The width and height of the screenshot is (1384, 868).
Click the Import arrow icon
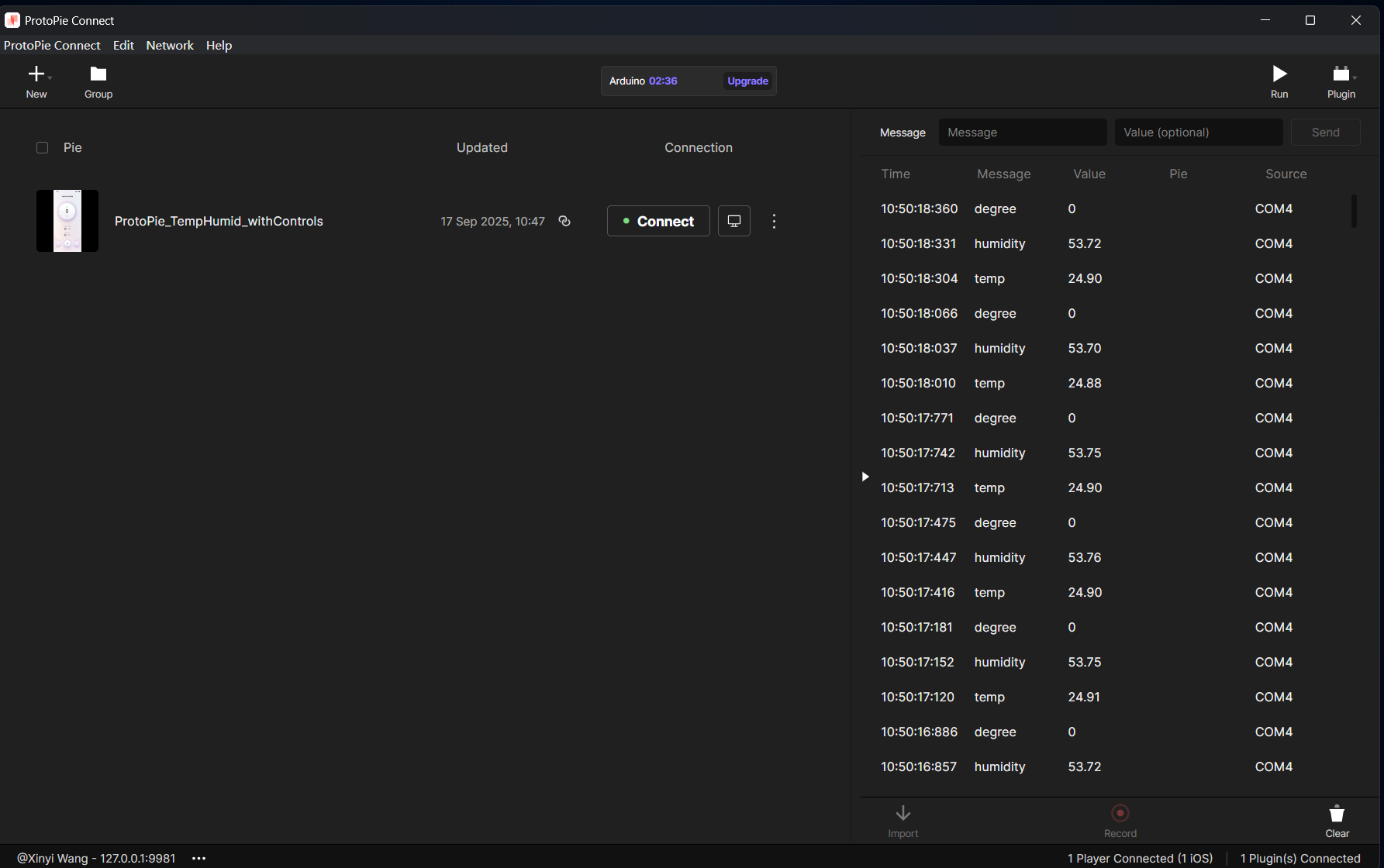(903, 813)
